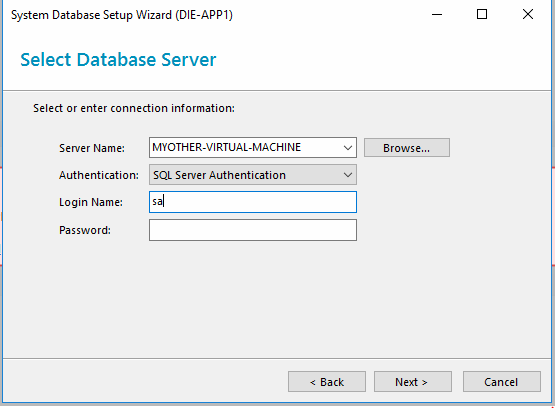
Task: Go to the previous step with < Back
Action: click(x=327, y=382)
